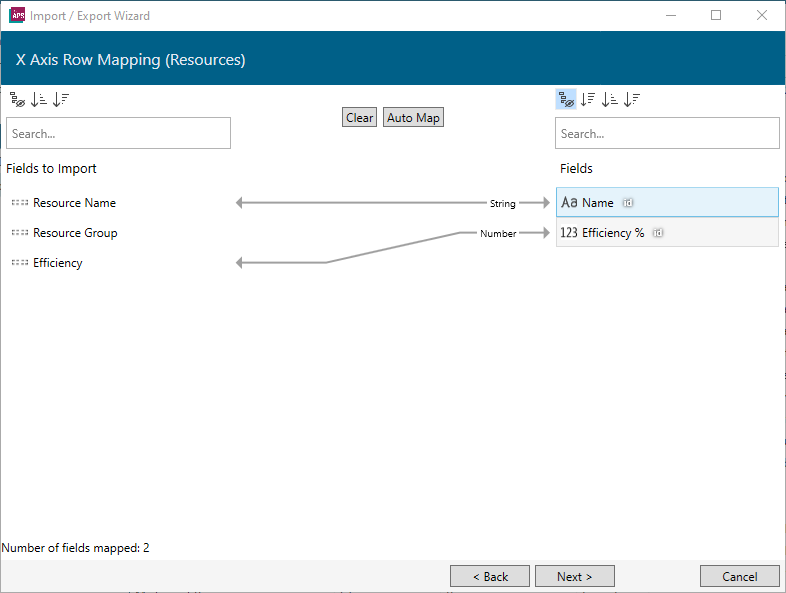This screenshot has height=593, width=786.
Task: Return to previous step with Back
Action: 489,576
